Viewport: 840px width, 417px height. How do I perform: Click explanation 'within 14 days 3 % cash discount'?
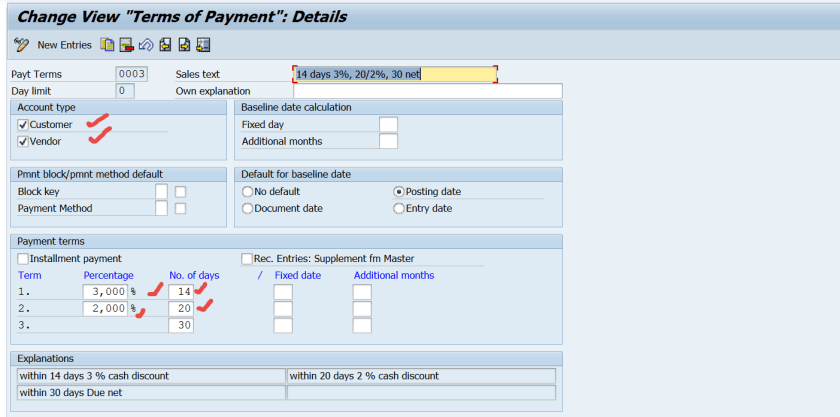(x=152, y=376)
